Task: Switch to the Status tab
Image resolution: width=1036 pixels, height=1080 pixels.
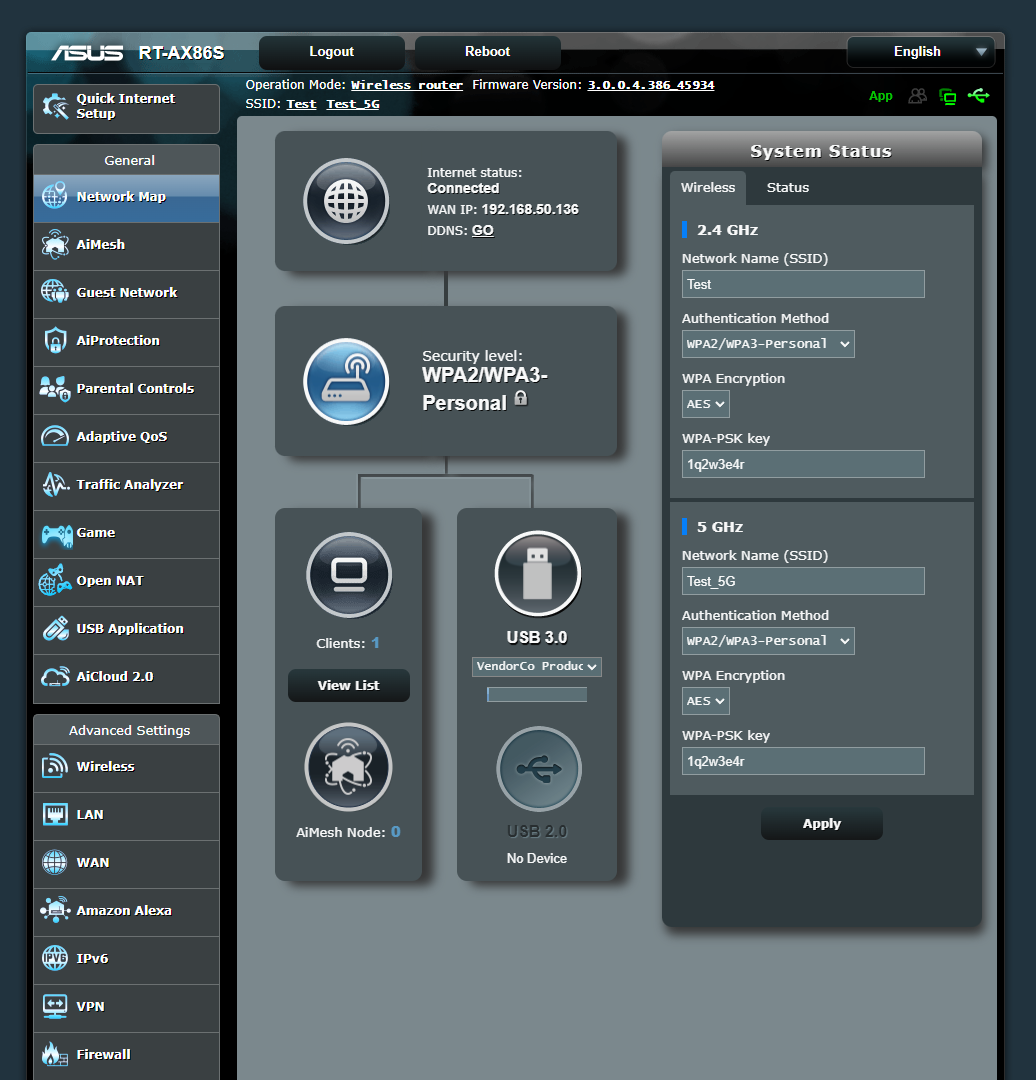Action: coord(787,187)
